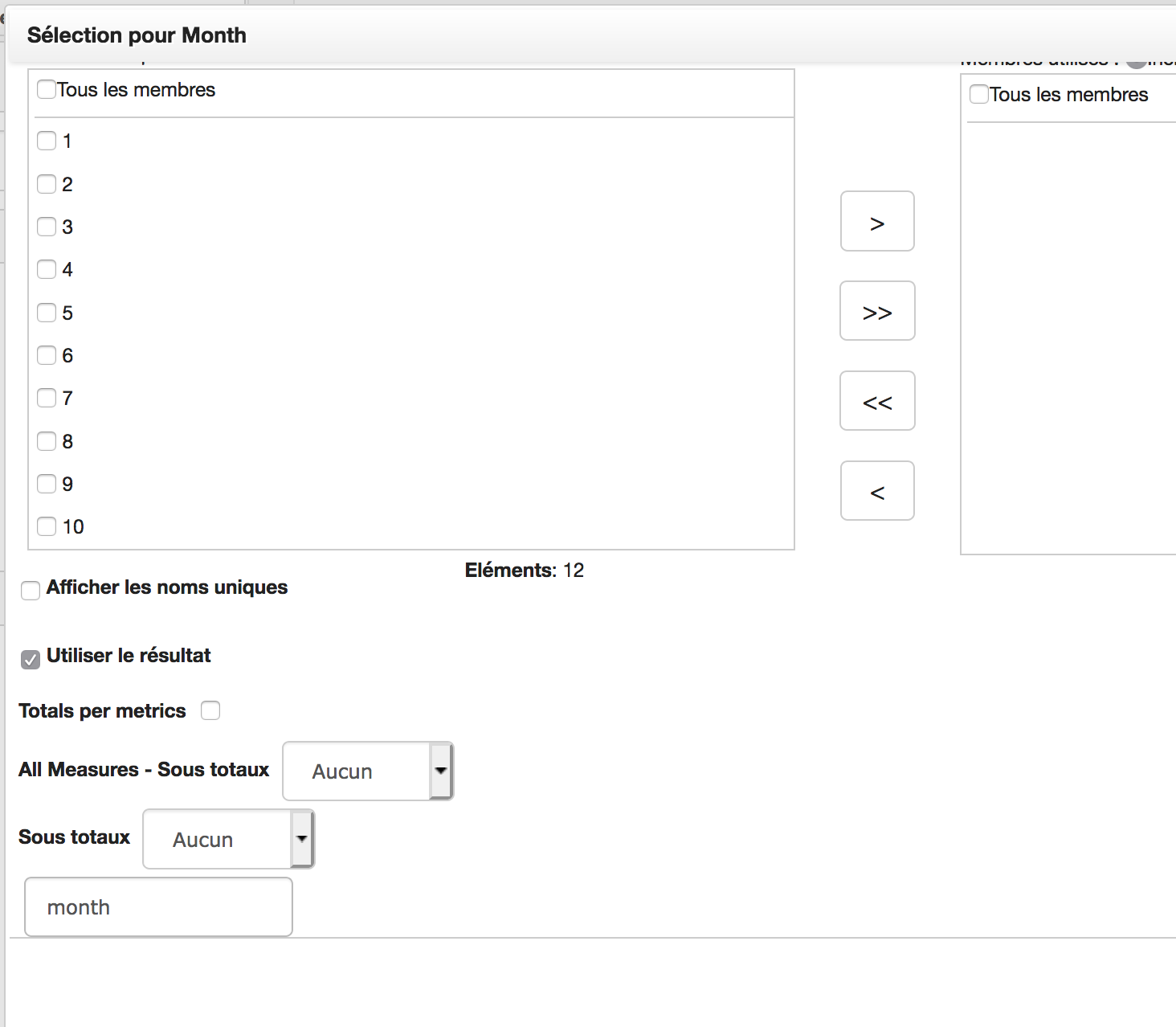Check the month 5 checkbox
Screen dimensions: 1176x1027
pos(46,313)
